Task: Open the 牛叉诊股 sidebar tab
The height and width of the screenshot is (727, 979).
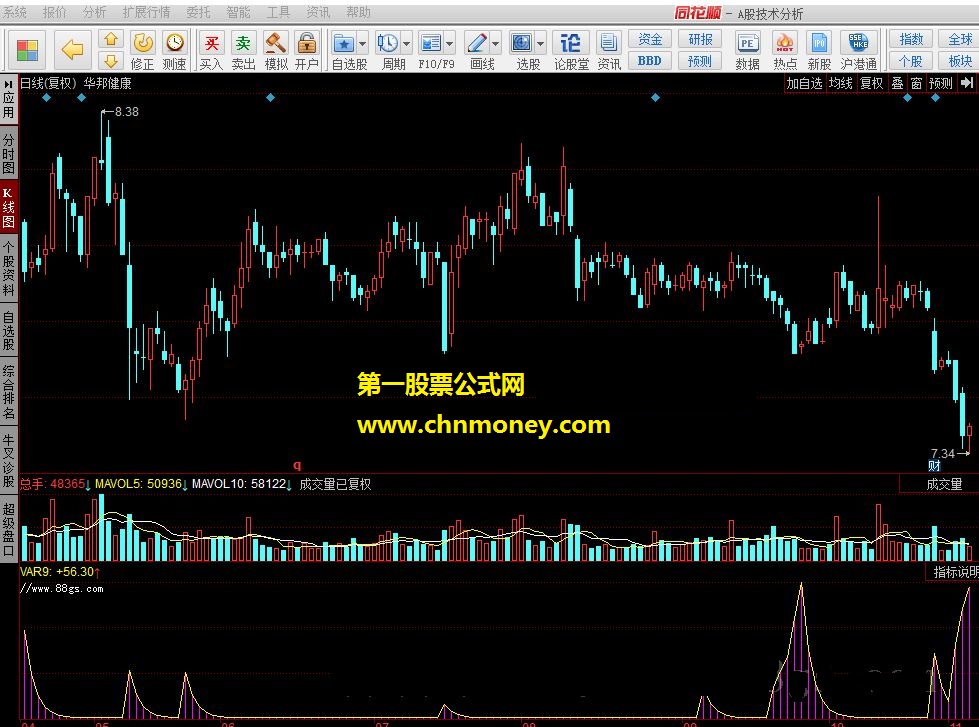Action: pos(8,460)
